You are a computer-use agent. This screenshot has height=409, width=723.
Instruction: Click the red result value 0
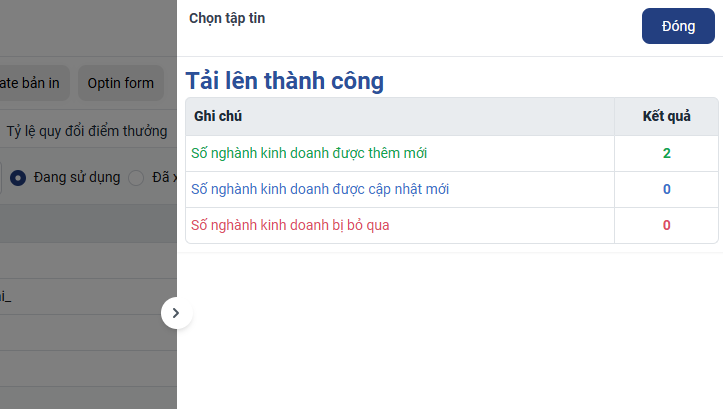pyautogui.click(x=666, y=225)
